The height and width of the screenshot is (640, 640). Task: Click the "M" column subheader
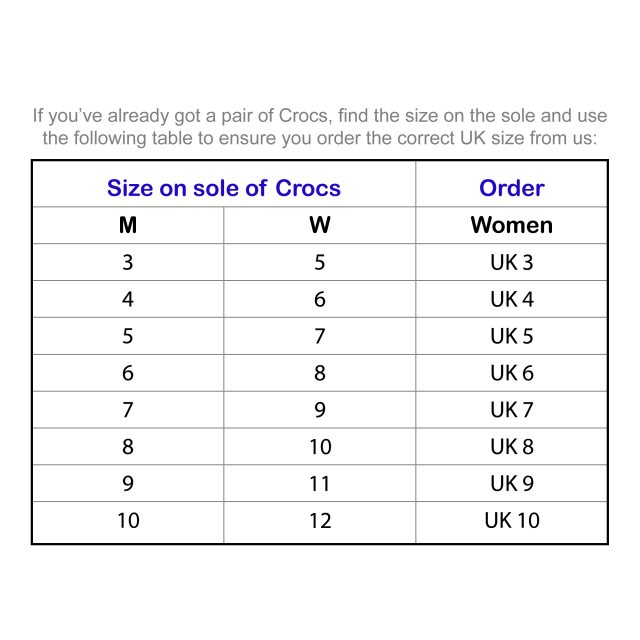[128, 225]
